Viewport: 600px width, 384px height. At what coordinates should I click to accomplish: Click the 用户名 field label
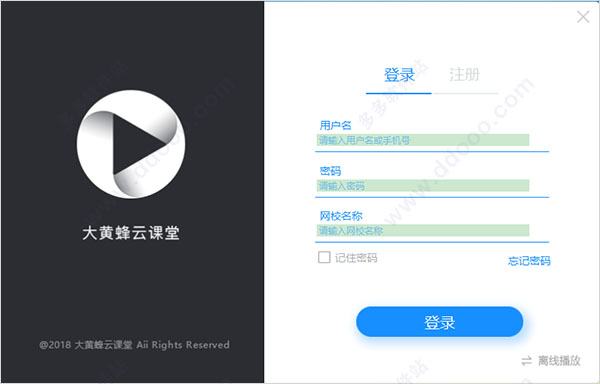point(336,125)
